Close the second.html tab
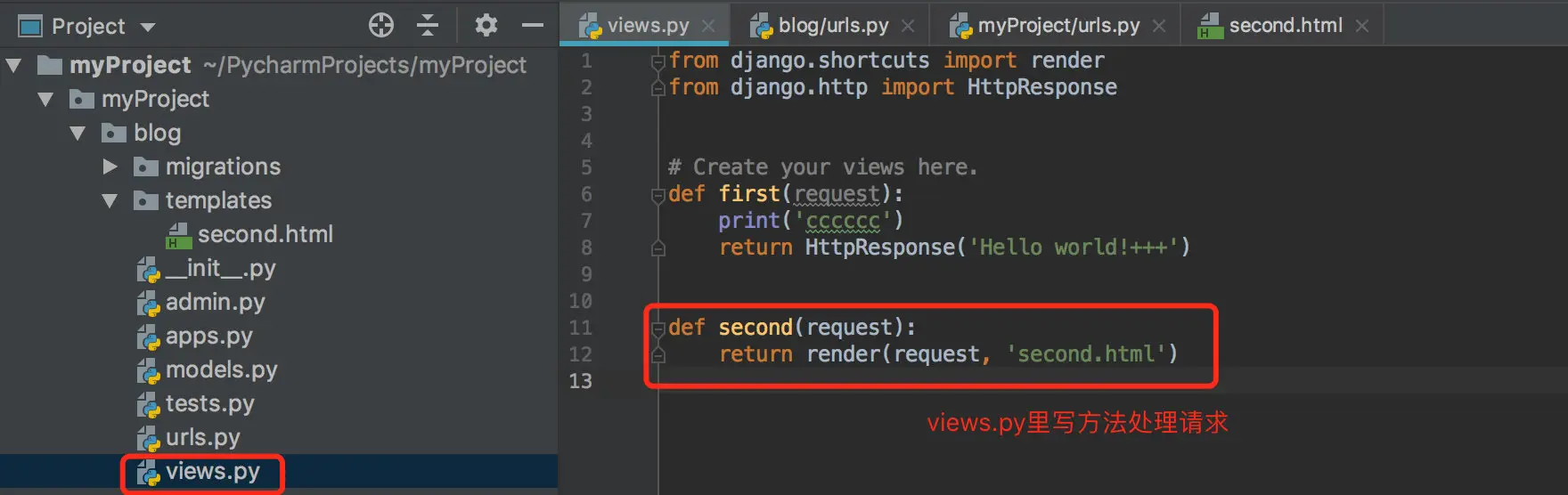 point(1362,26)
